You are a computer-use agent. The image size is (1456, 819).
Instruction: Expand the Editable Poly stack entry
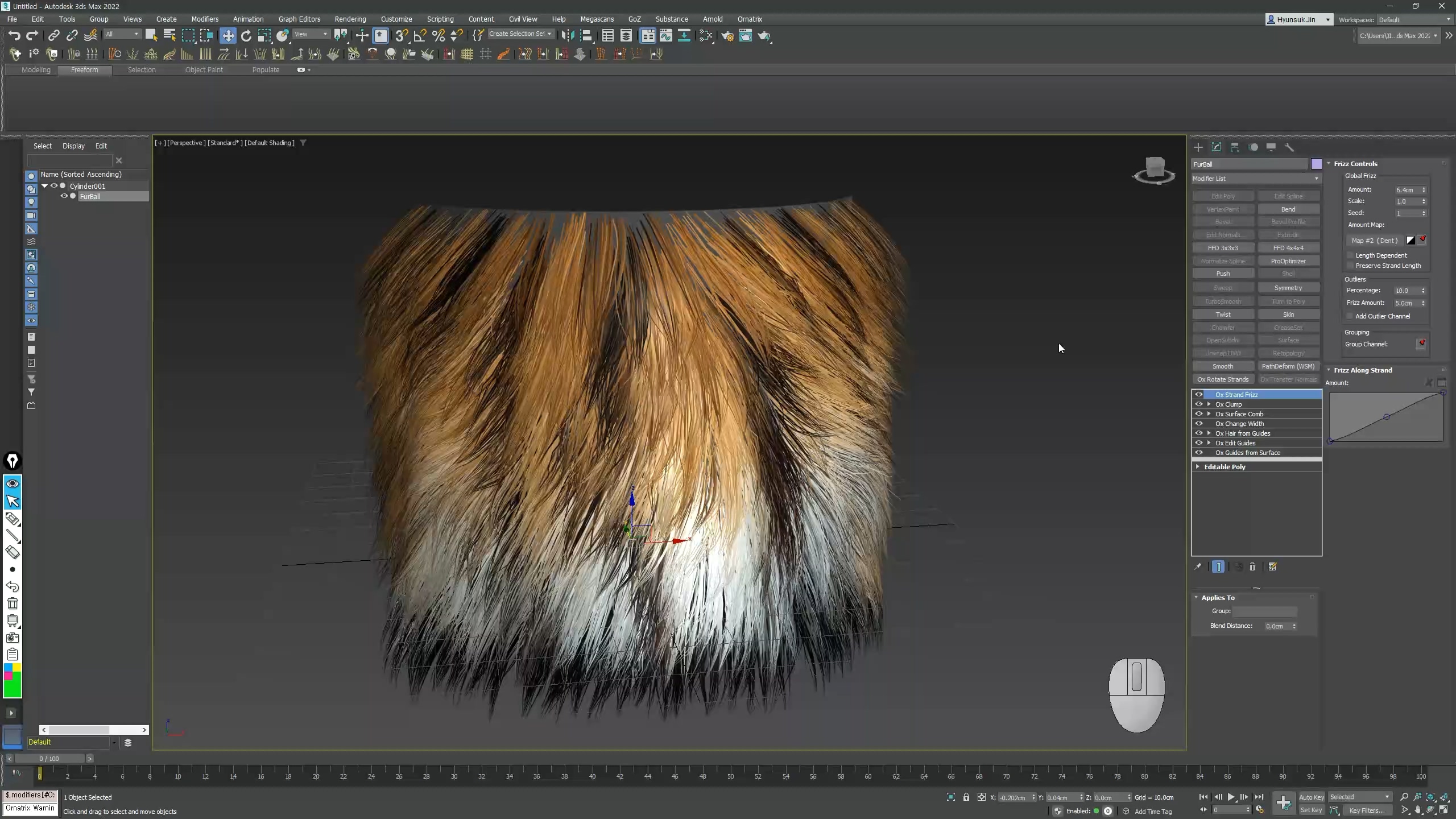coord(1198,467)
